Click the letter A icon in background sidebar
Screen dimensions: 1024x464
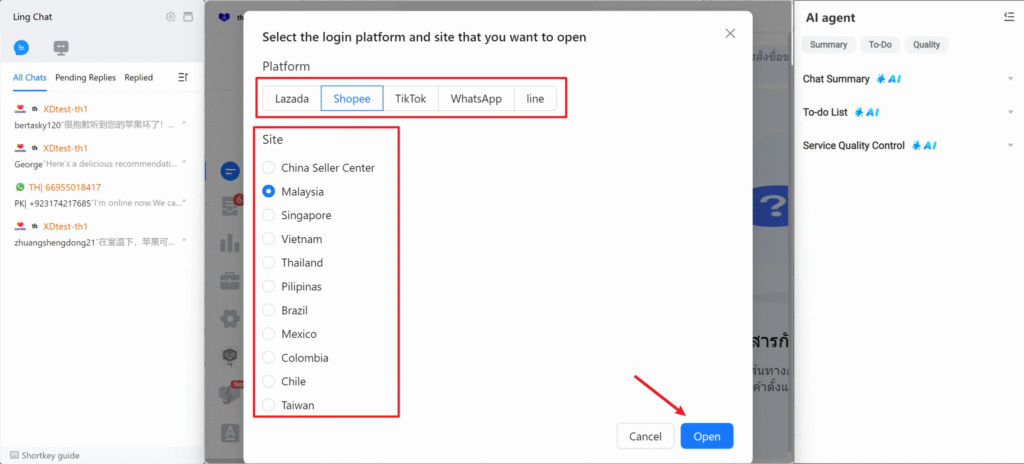(231, 432)
